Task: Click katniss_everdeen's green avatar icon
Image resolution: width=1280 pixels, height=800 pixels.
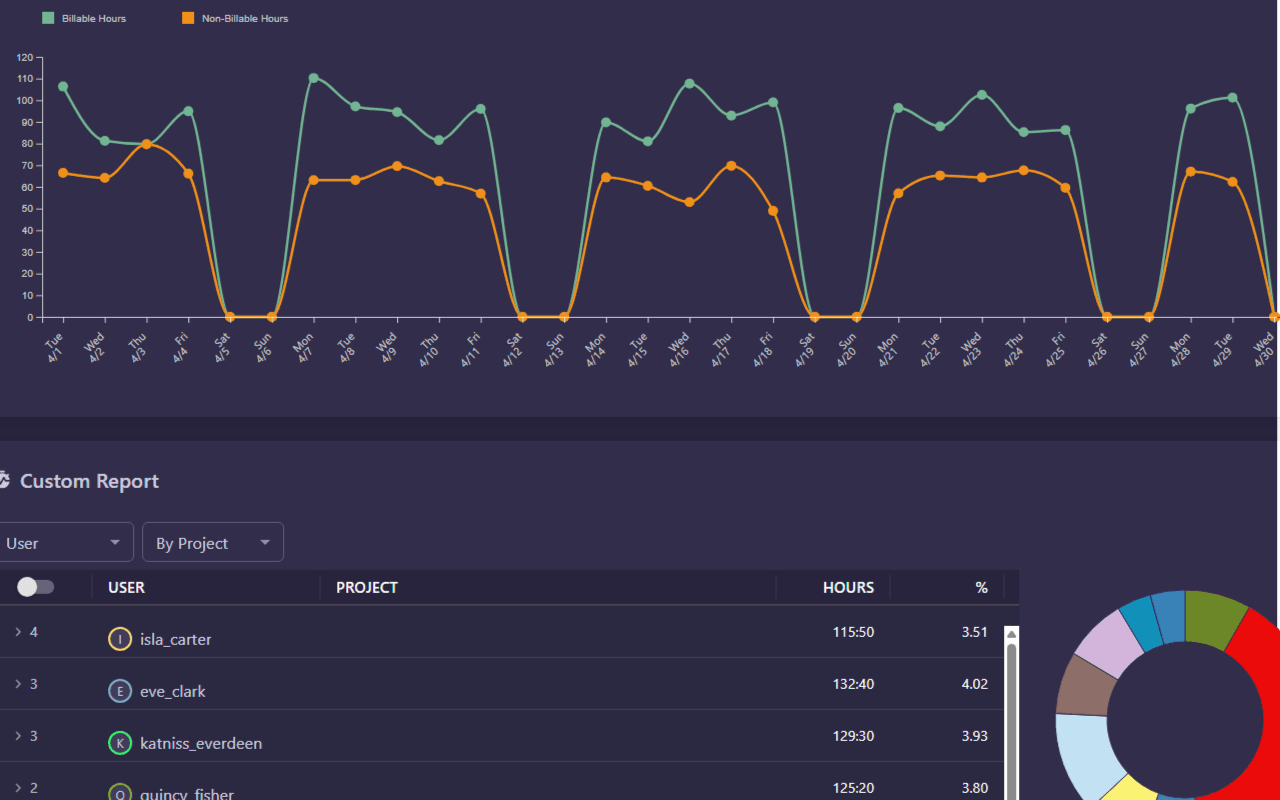Action: 120,743
